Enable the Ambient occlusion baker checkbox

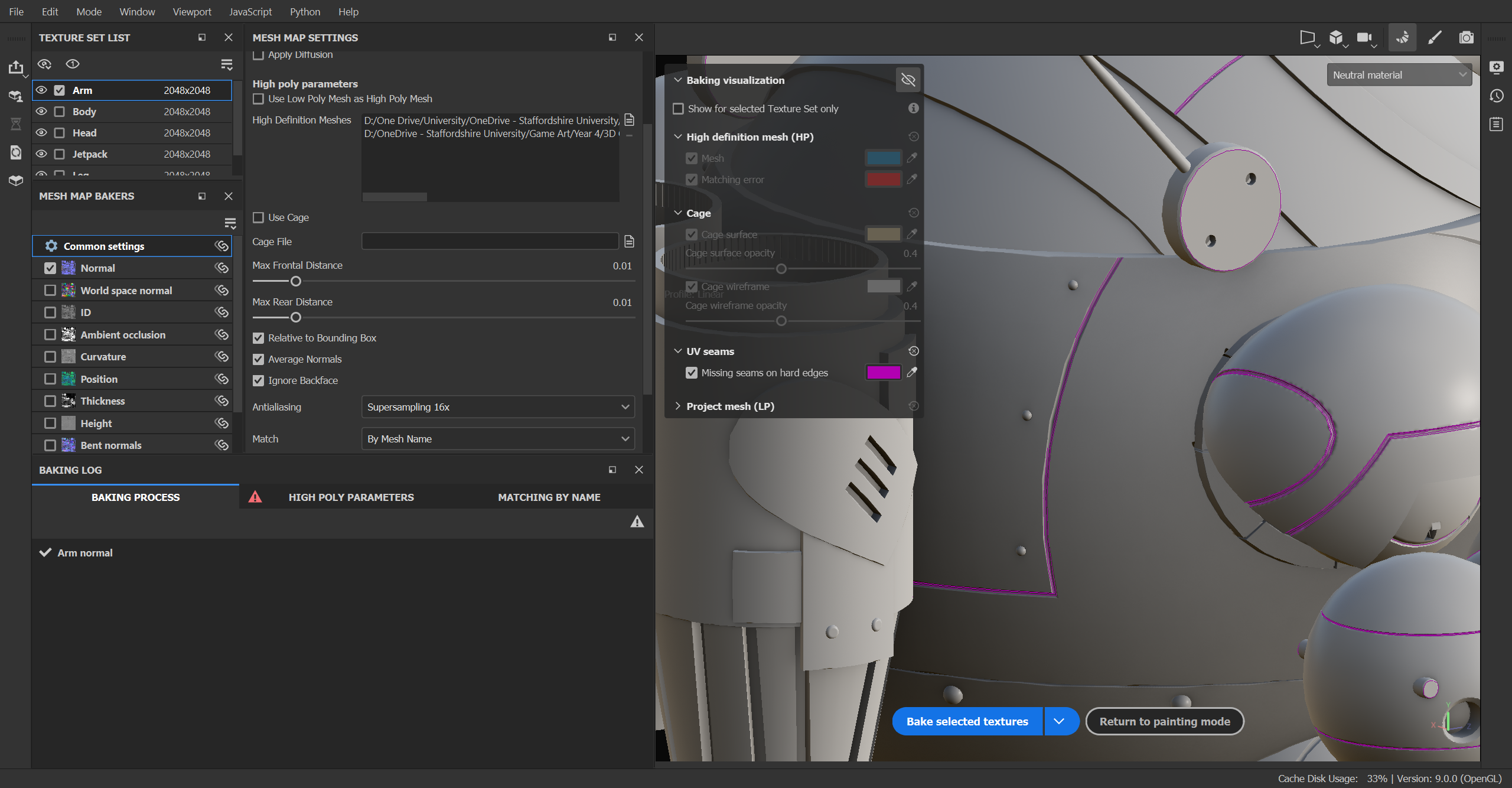pyautogui.click(x=50, y=334)
